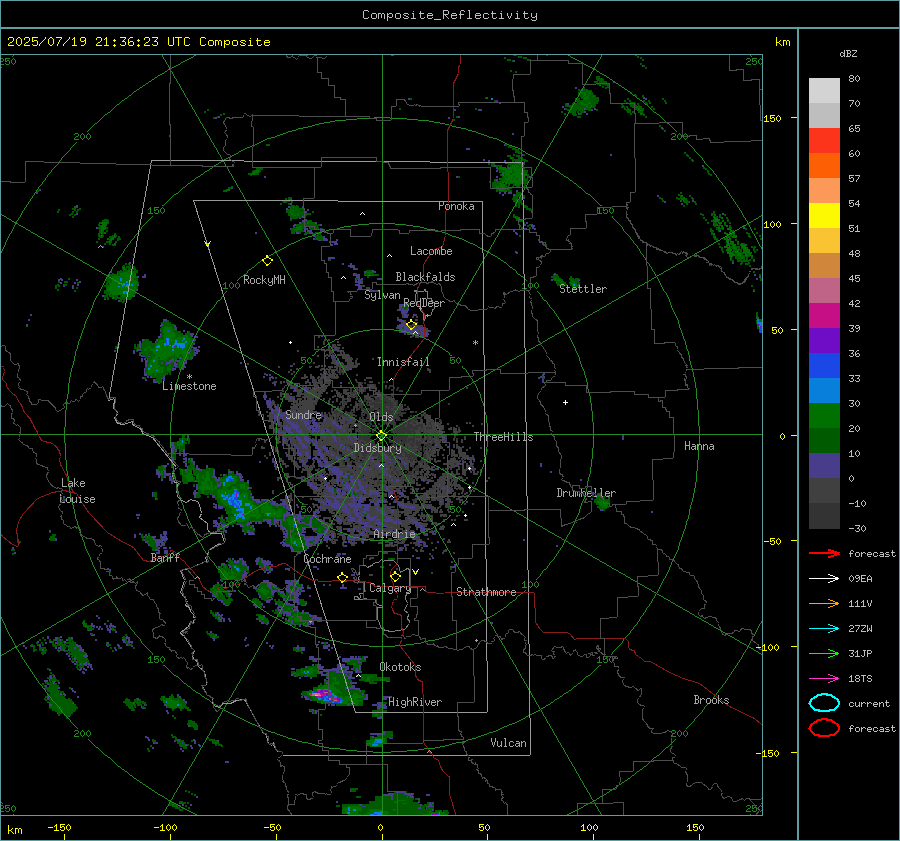
Task: Click the Calgary city label
Action: click(x=390, y=588)
